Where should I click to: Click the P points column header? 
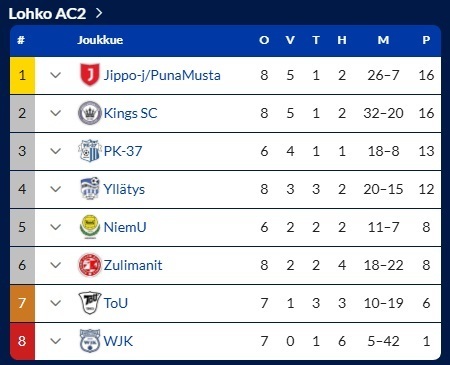point(426,40)
